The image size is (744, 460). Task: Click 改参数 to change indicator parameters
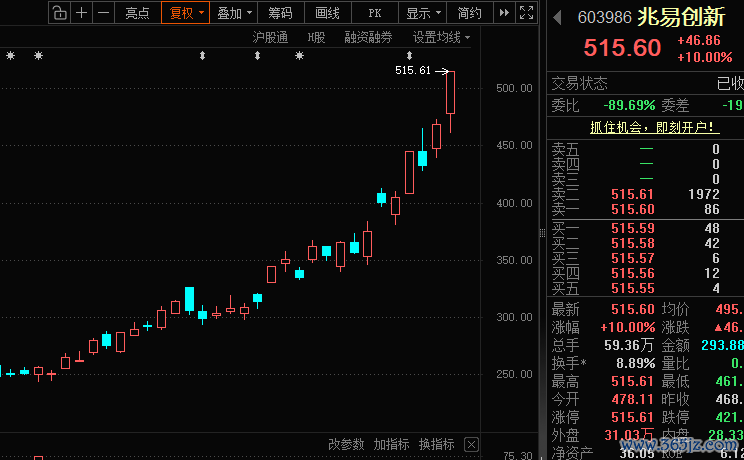tap(346, 444)
